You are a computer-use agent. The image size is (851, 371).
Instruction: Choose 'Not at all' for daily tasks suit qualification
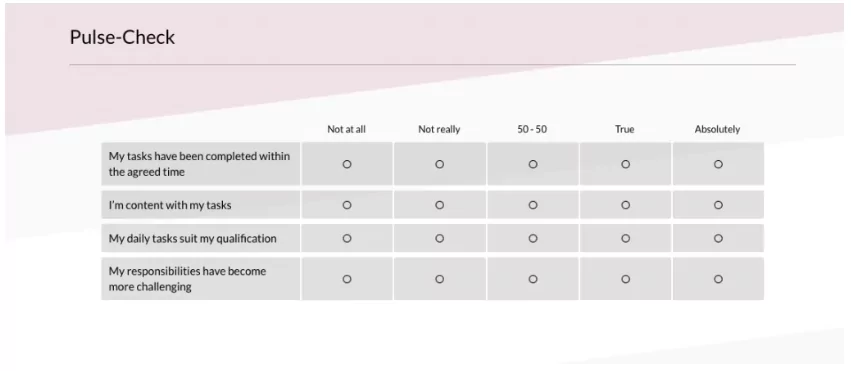[347, 238]
